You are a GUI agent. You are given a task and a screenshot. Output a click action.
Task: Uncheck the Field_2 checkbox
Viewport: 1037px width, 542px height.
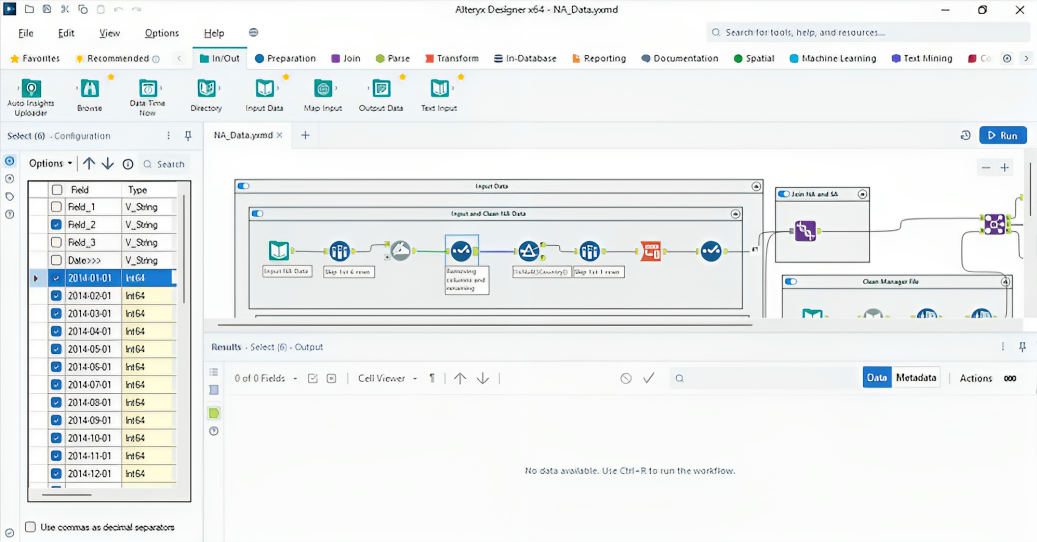pyautogui.click(x=56, y=225)
